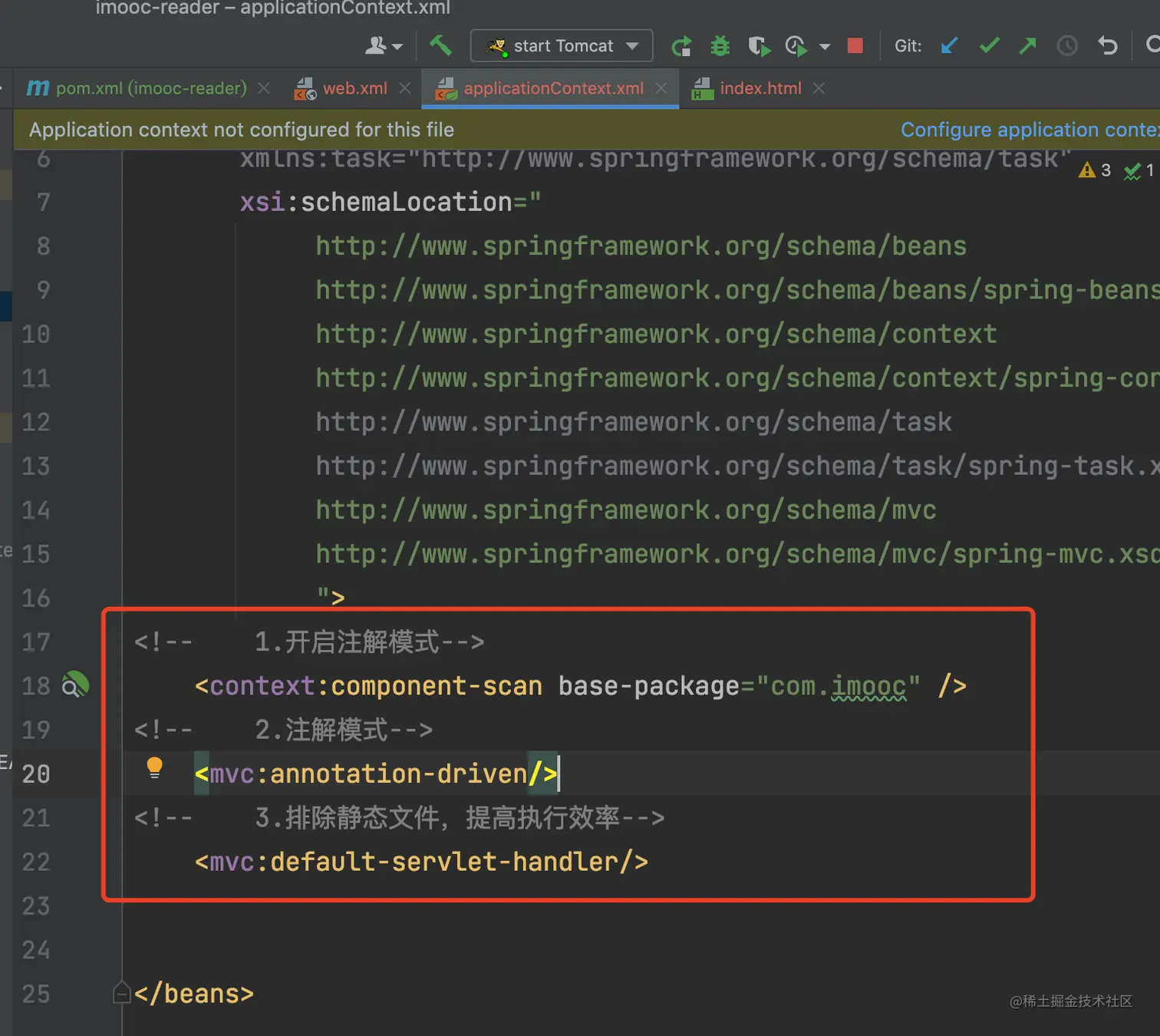Open the Code With Me user menu
Viewport: 1160px width, 1036px height.
click(384, 46)
